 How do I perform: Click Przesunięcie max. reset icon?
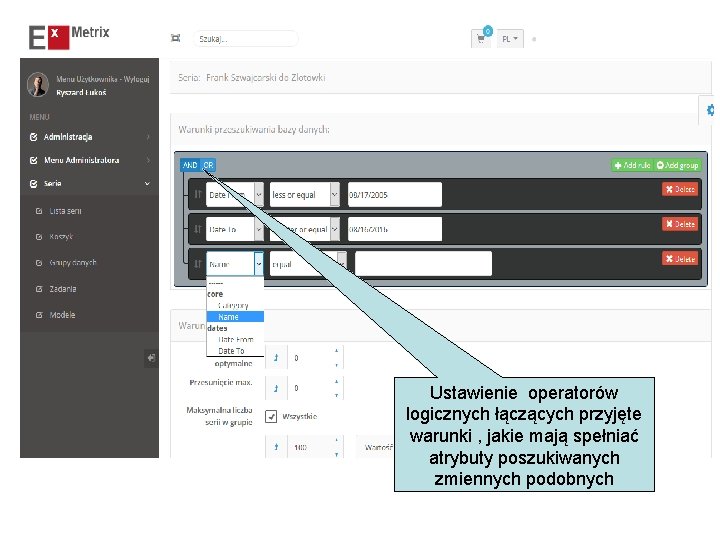click(276, 388)
